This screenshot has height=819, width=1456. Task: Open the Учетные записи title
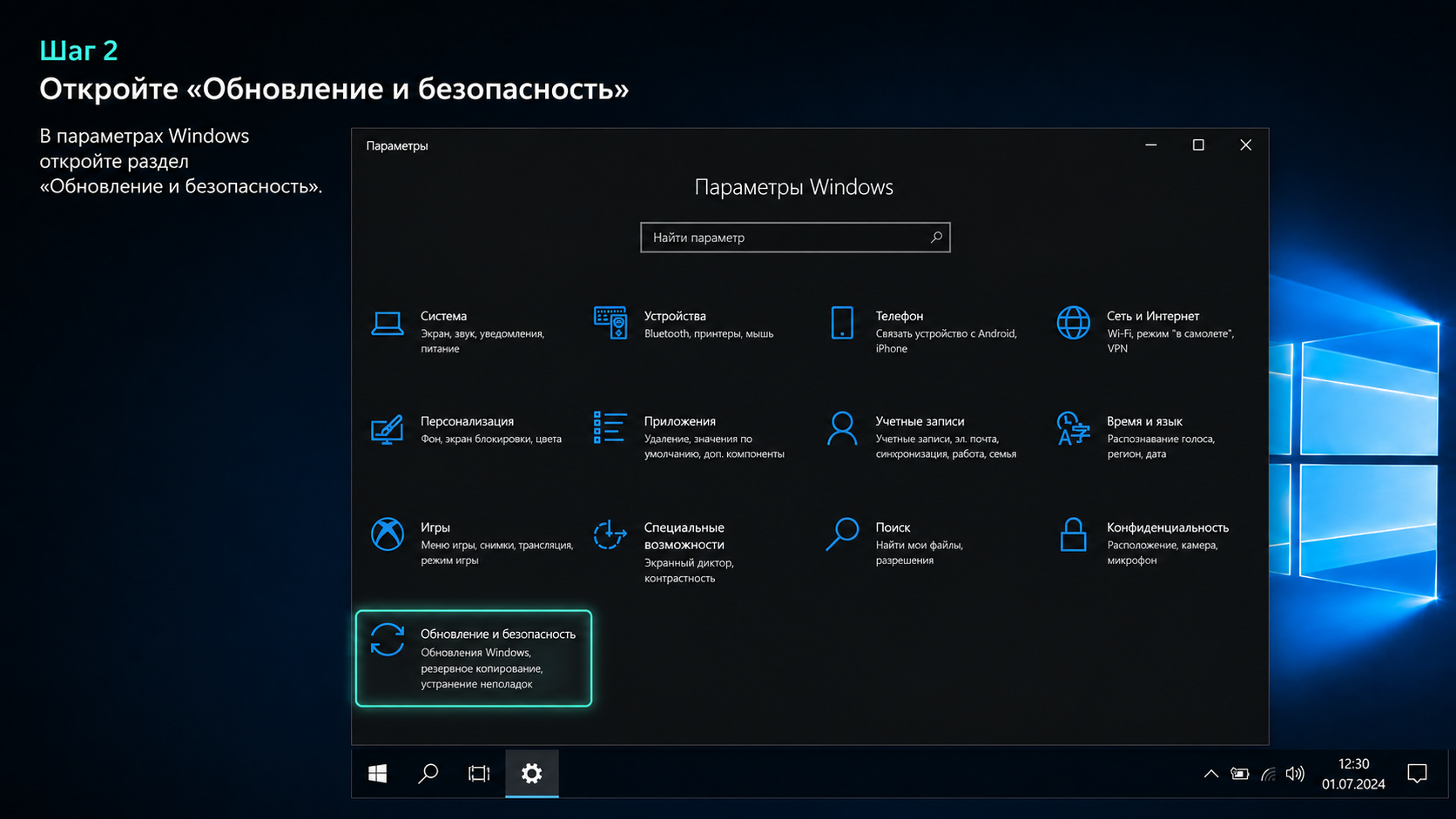tap(920, 421)
